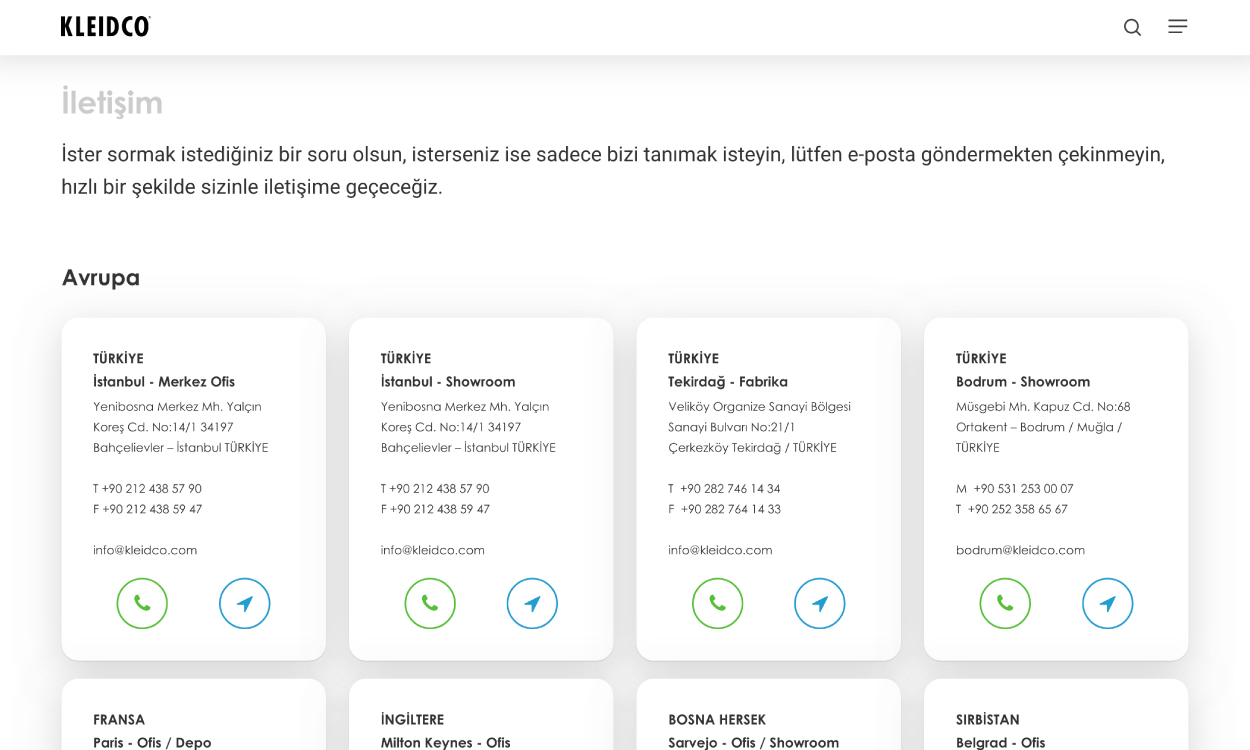Click info@kleidco.com in Tekirdağ Fabrika card

[x=720, y=550]
